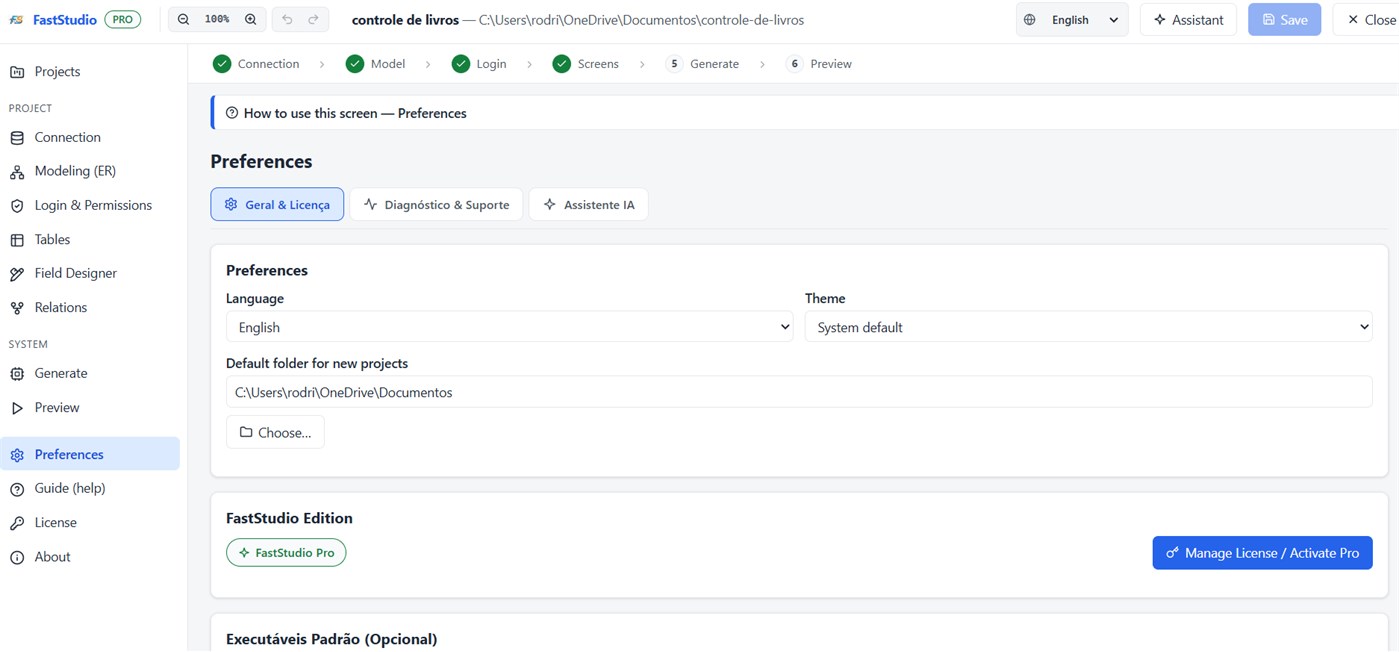Click Manage License / Activate Pro
1399x652 pixels.
point(1262,552)
